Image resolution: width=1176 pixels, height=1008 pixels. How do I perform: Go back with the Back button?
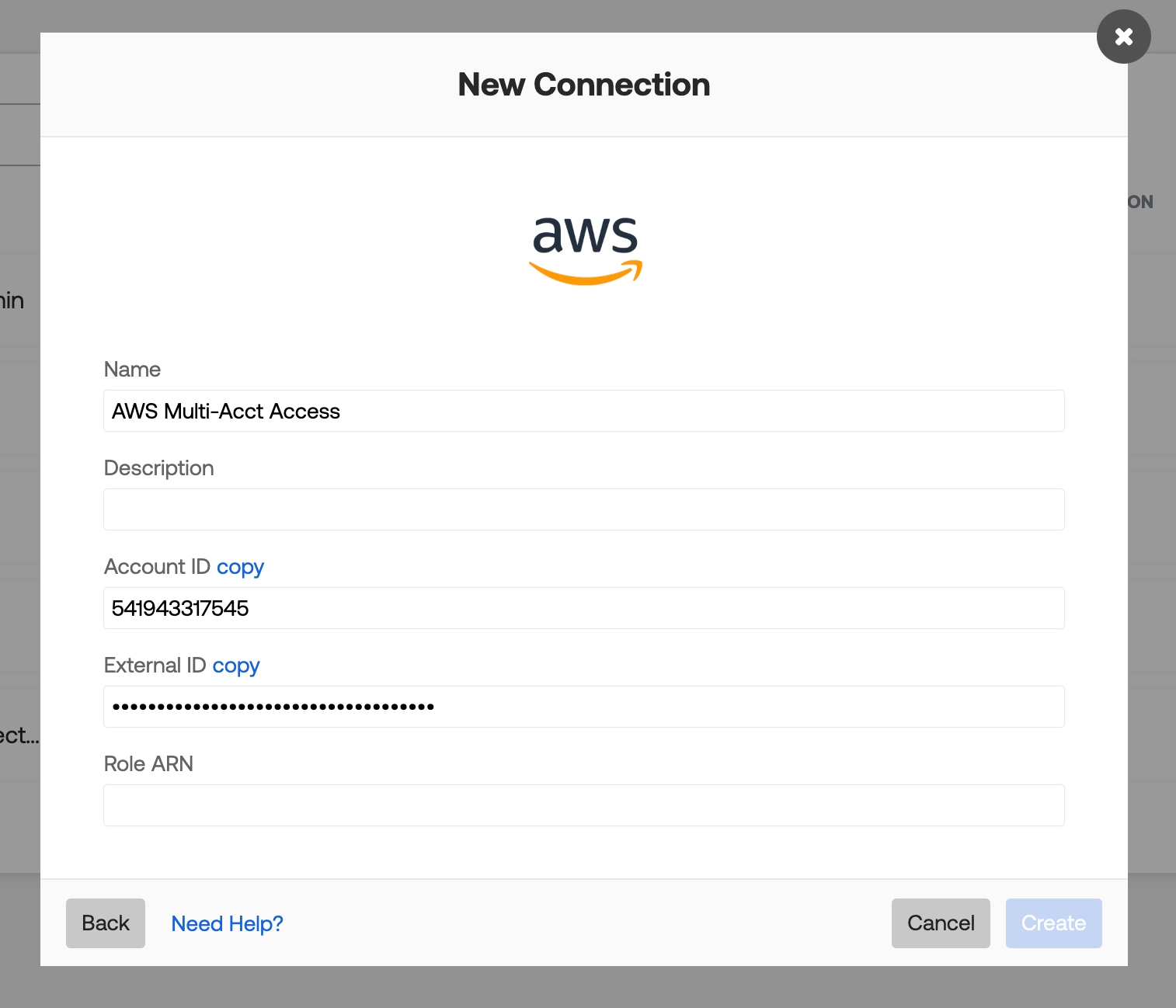click(106, 923)
